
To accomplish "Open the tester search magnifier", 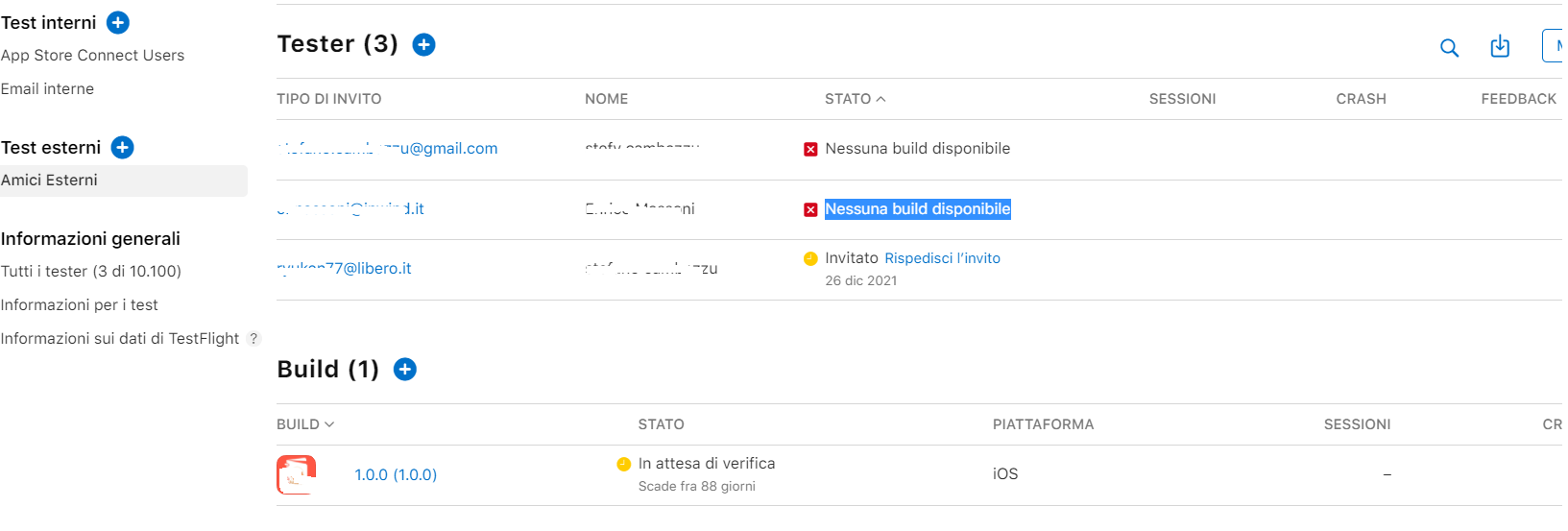I will tap(1449, 47).
